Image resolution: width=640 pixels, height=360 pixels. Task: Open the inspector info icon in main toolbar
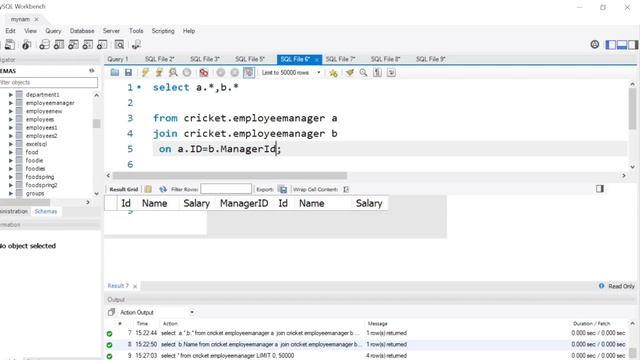pos(27,44)
